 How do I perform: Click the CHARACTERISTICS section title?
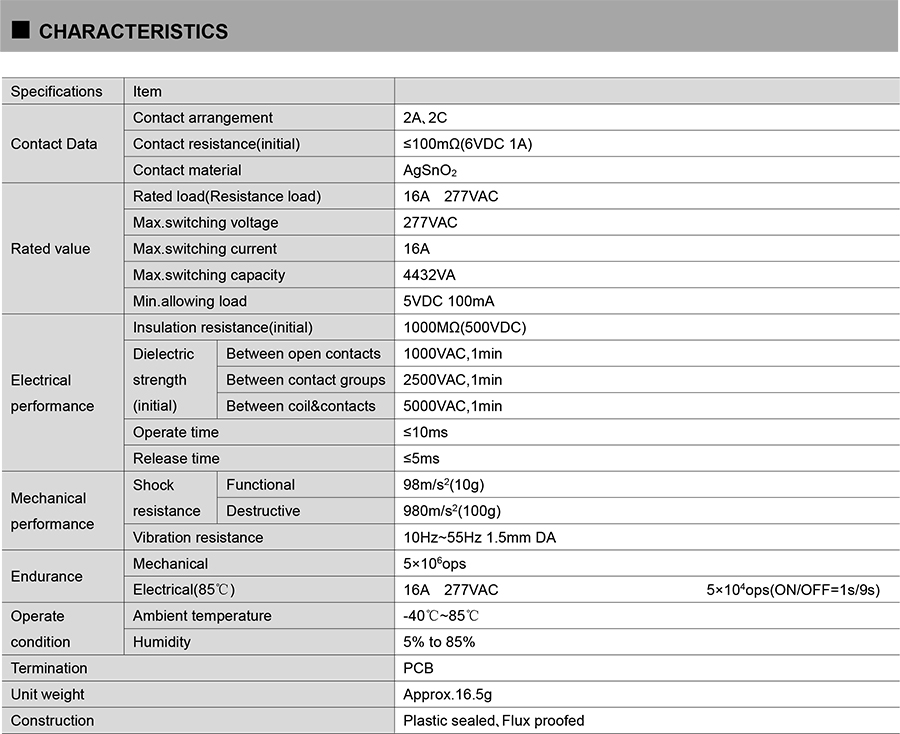[133, 32]
